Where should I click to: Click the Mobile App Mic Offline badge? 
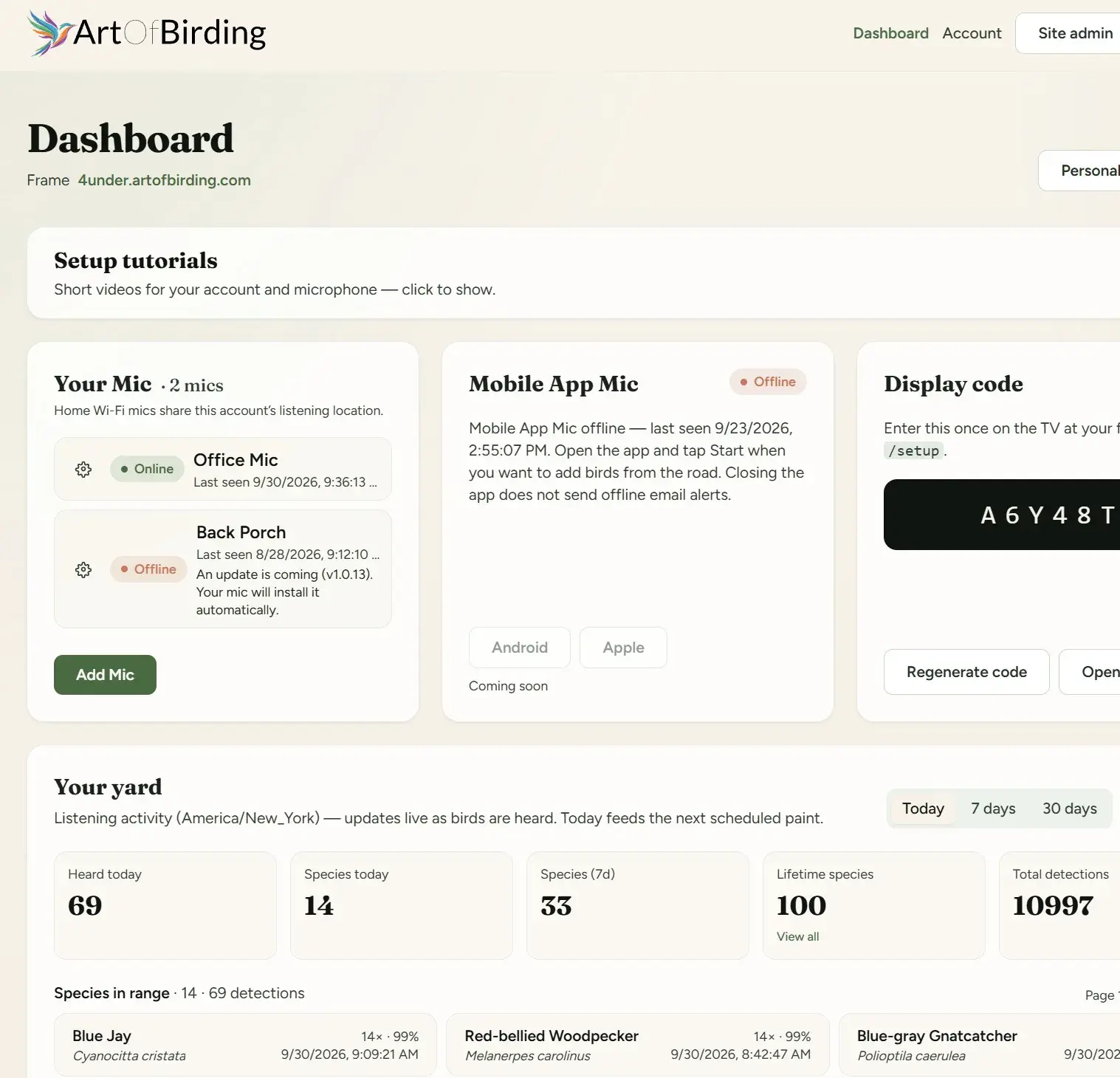(x=768, y=382)
